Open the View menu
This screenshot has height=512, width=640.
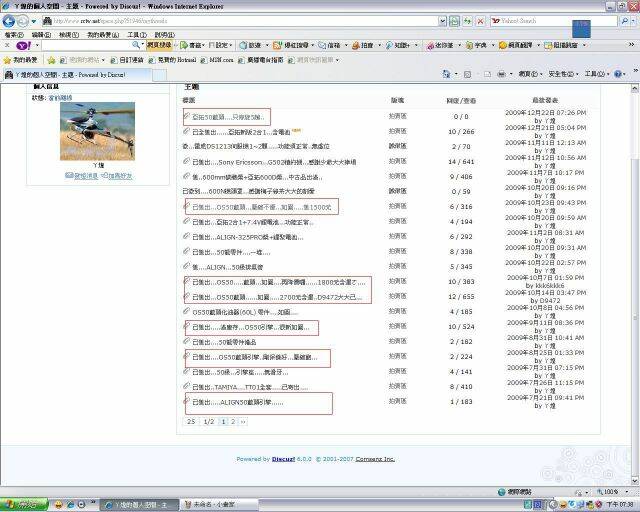[x=69, y=35]
